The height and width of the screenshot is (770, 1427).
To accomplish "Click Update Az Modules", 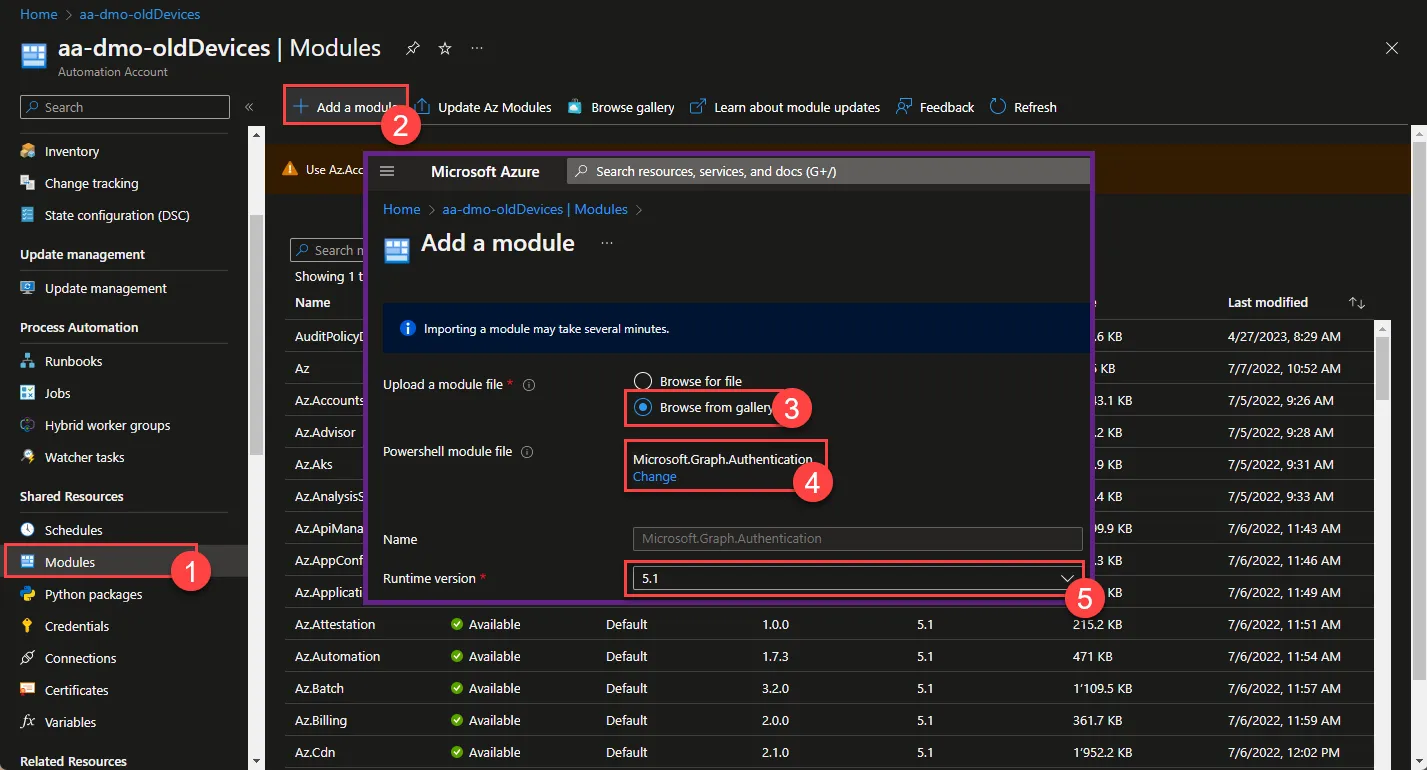I will pyautogui.click(x=484, y=107).
